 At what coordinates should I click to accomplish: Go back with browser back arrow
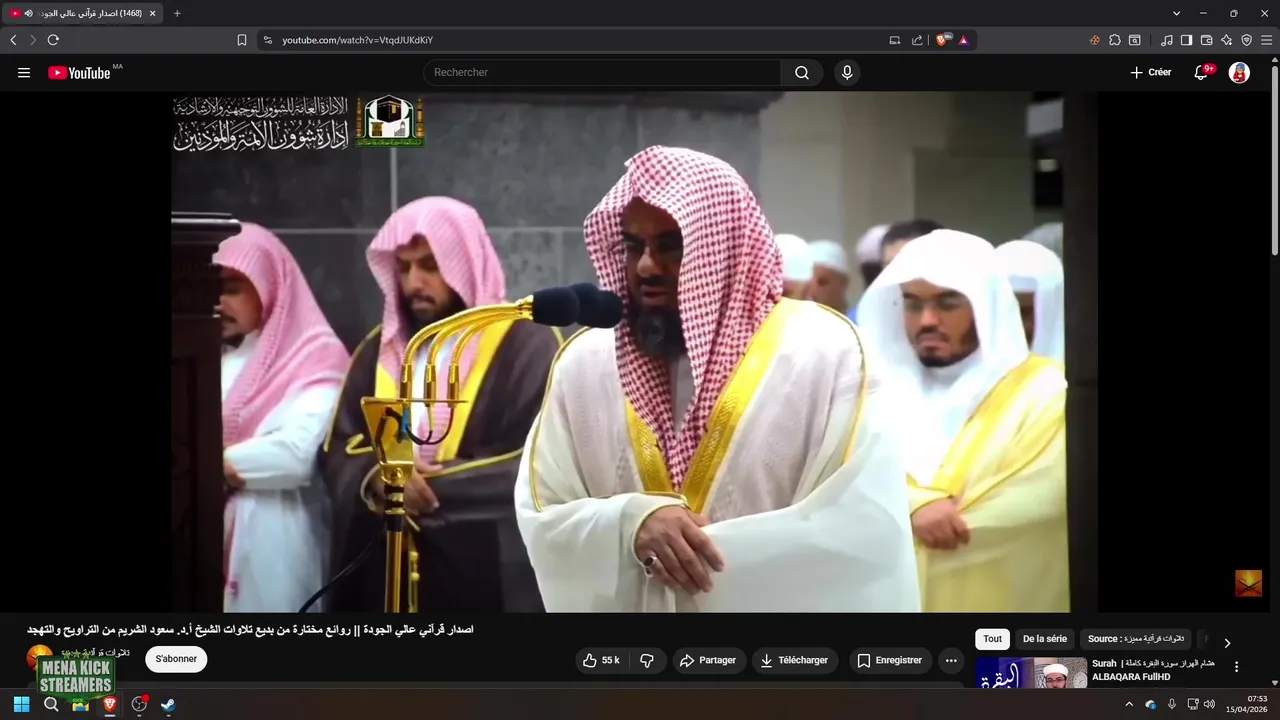pos(13,40)
